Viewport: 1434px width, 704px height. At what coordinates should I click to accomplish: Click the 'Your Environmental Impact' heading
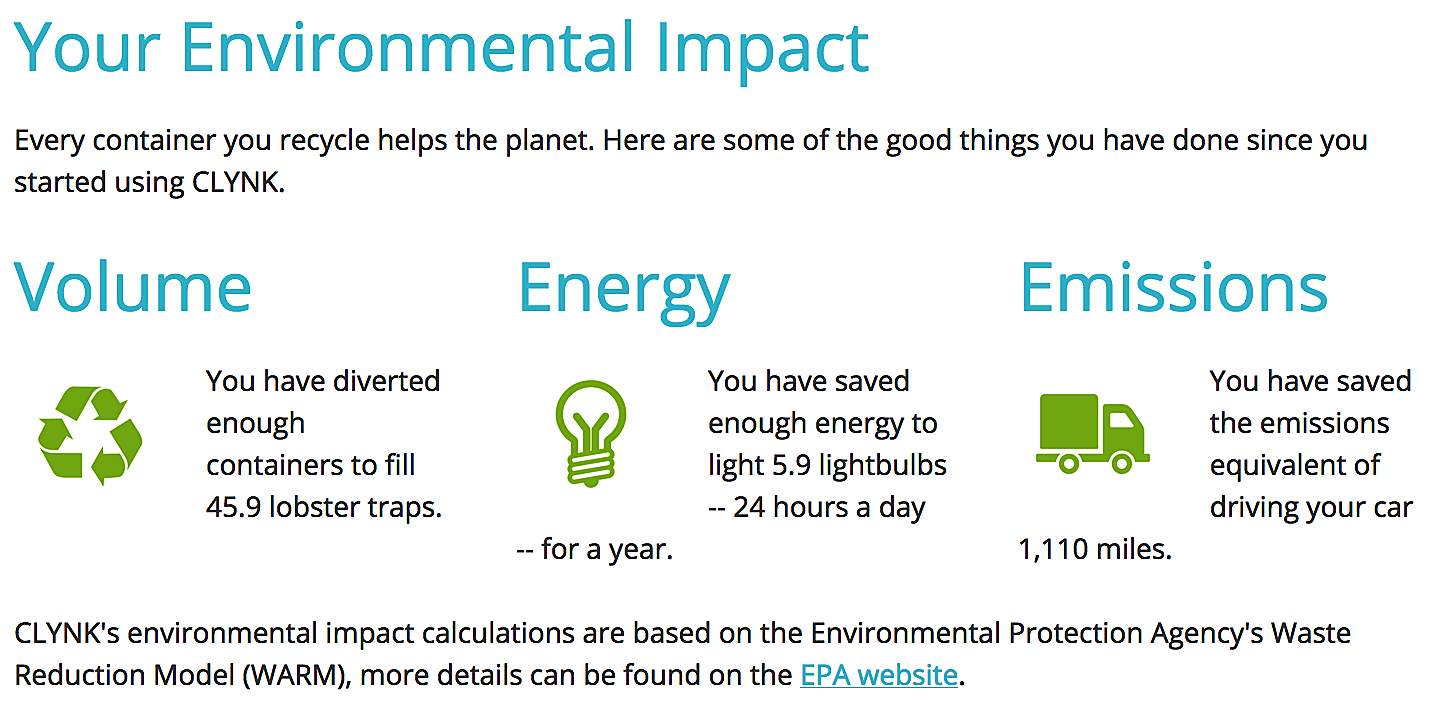pyautogui.click(x=441, y=46)
